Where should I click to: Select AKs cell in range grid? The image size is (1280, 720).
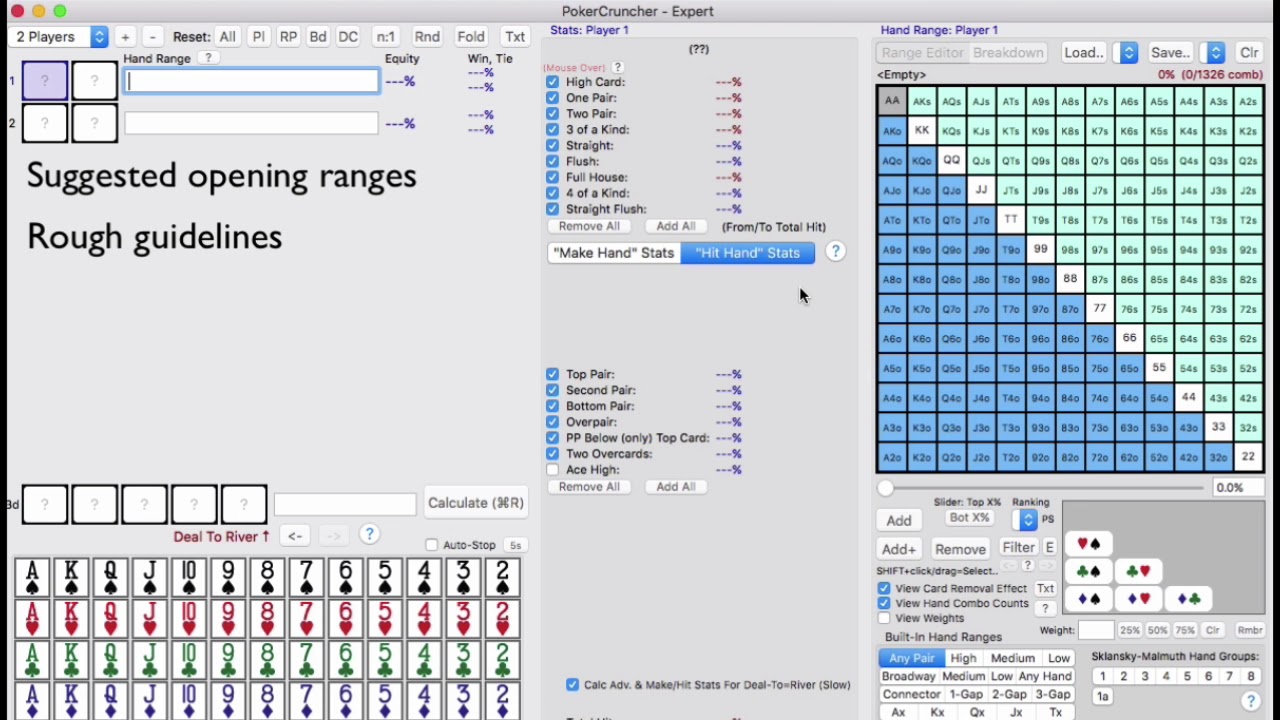coord(921,101)
